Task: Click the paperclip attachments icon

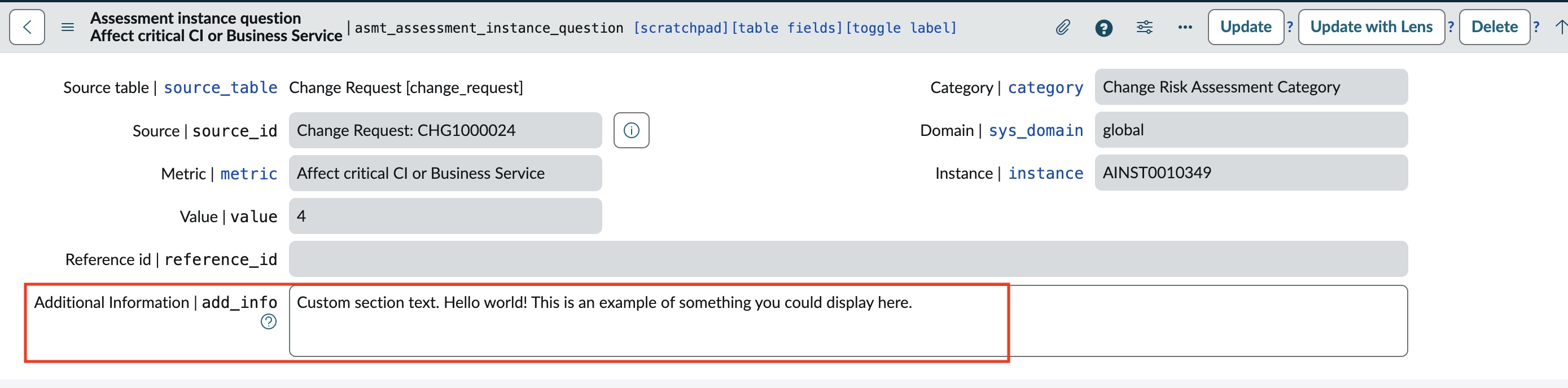Action: pyautogui.click(x=1062, y=28)
